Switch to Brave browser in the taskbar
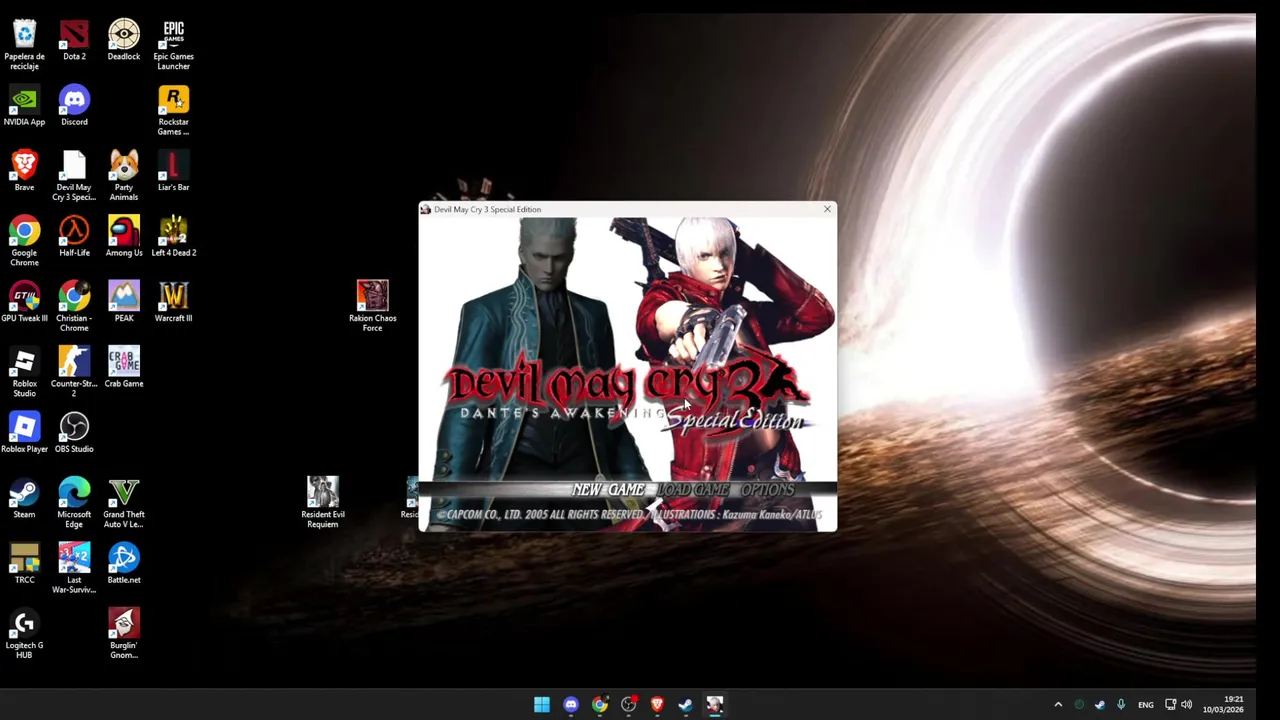The image size is (1280, 720). [x=657, y=705]
